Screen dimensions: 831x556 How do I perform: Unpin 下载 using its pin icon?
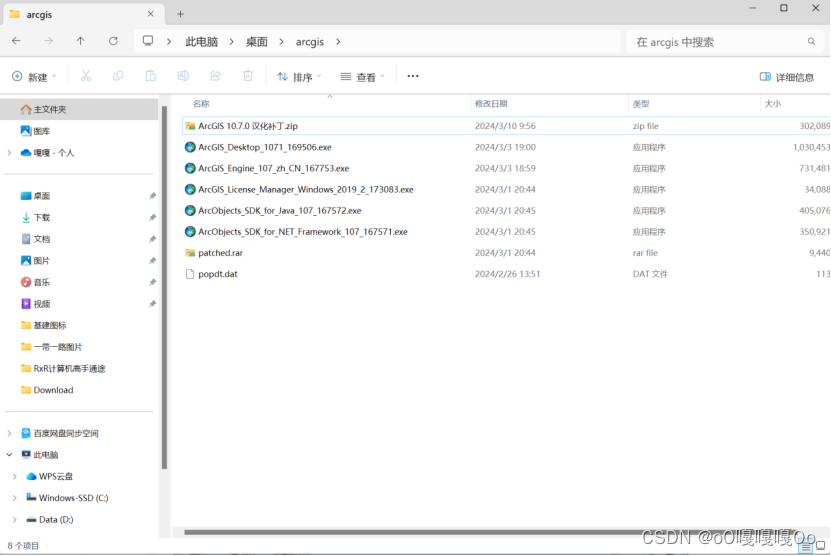[153, 218]
